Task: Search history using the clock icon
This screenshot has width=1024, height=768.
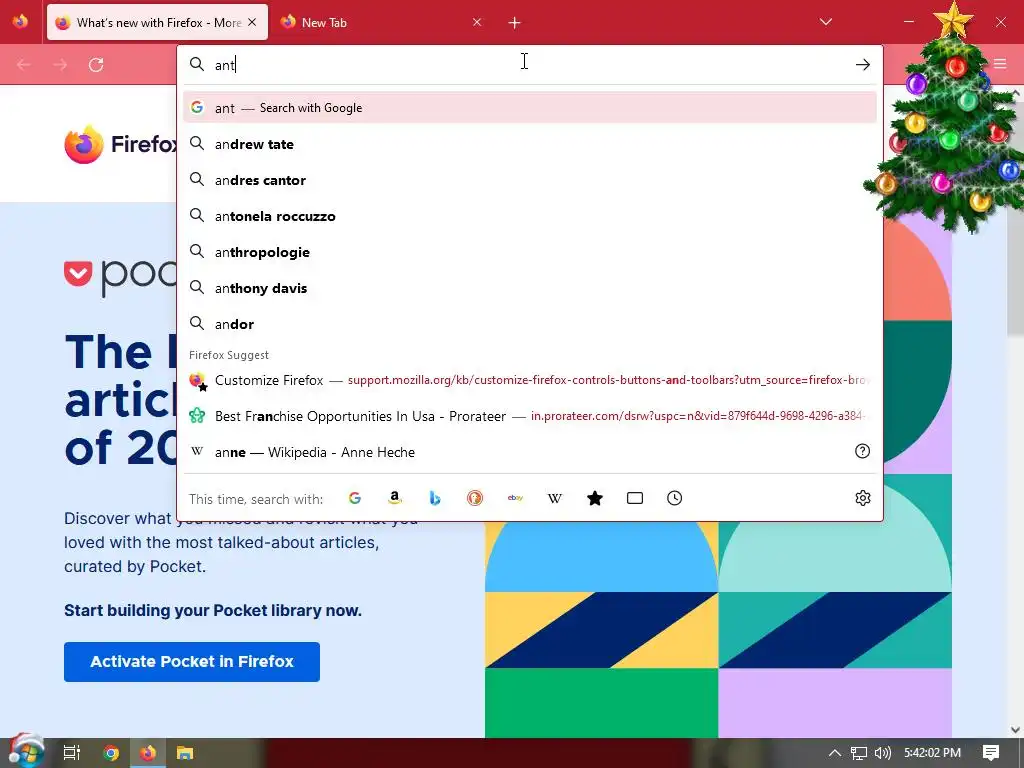Action: click(675, 498)
